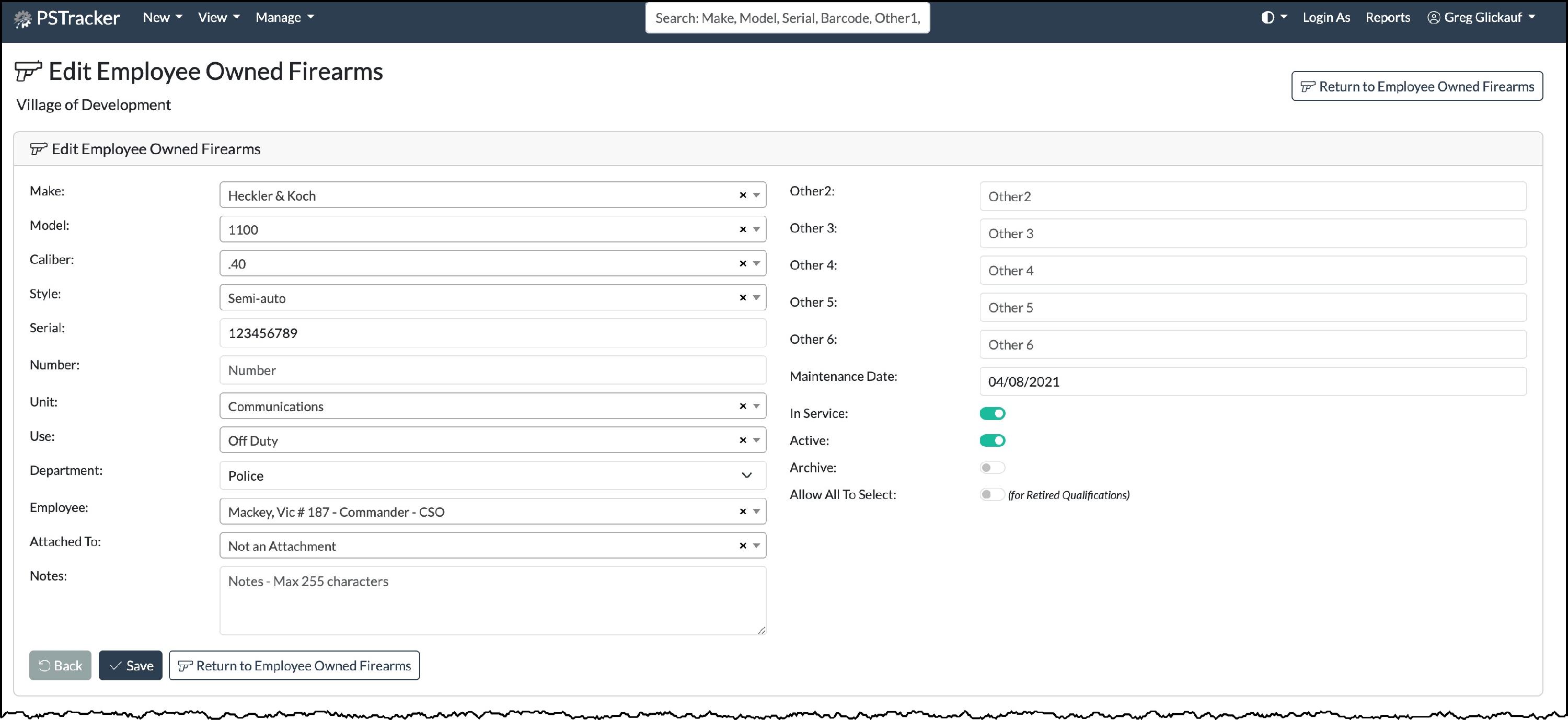
Task: Clear the Employee selection X icon
Action: [743, 512]
